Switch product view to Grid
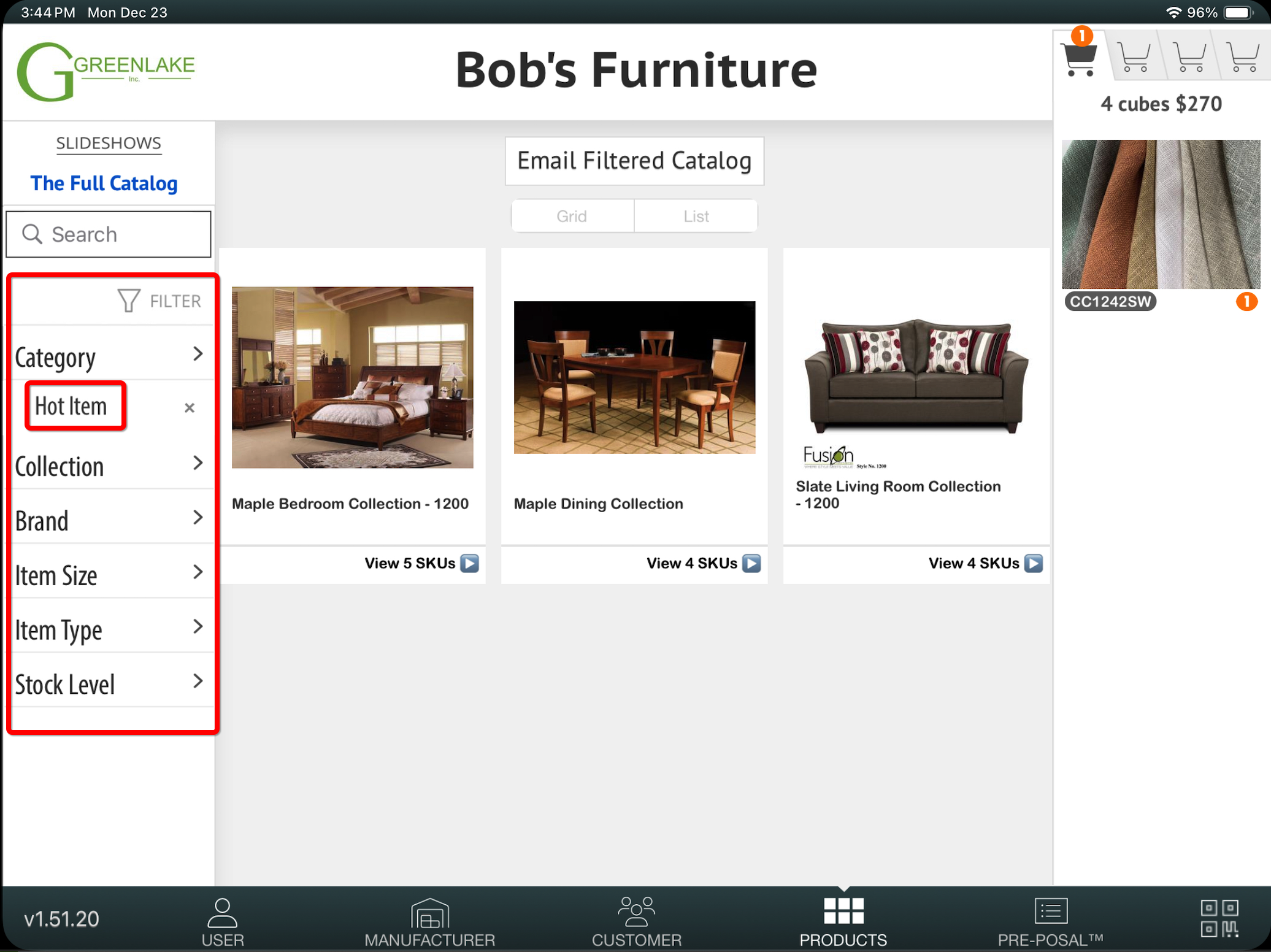Screen dimensions: 1271x952 [572, 216]
